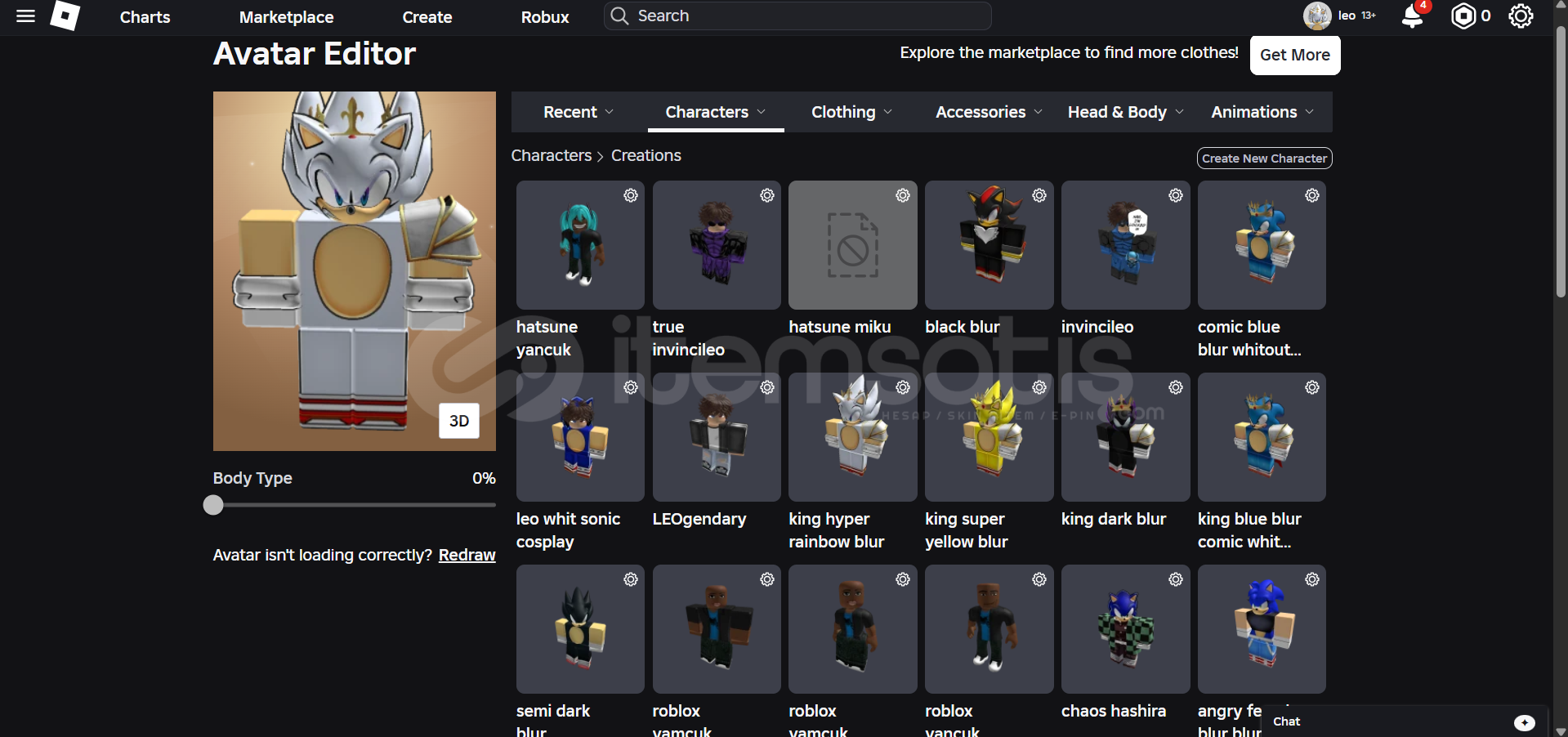Open the hamburger navigation menu
The height and width of the screenshot is (737, 1568).
(25, 16)
